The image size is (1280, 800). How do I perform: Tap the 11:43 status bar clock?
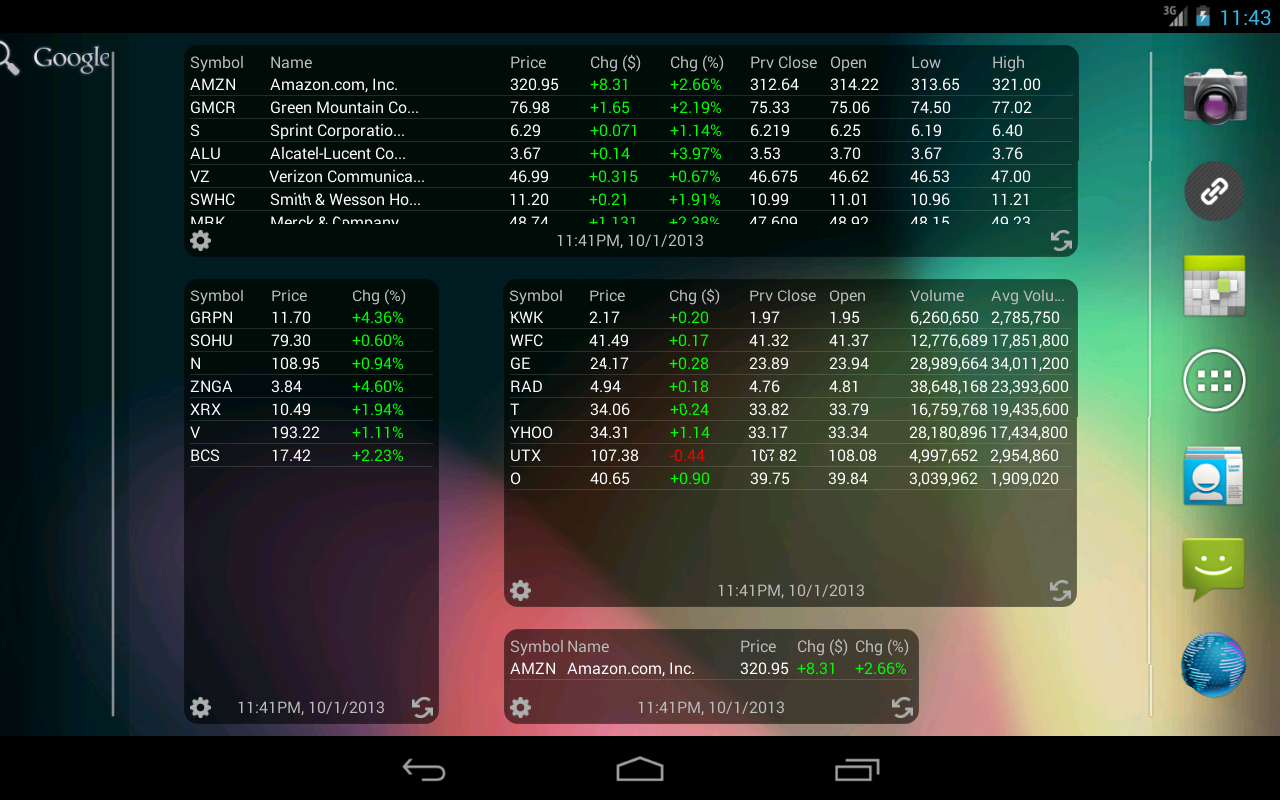pos(1245,17)
